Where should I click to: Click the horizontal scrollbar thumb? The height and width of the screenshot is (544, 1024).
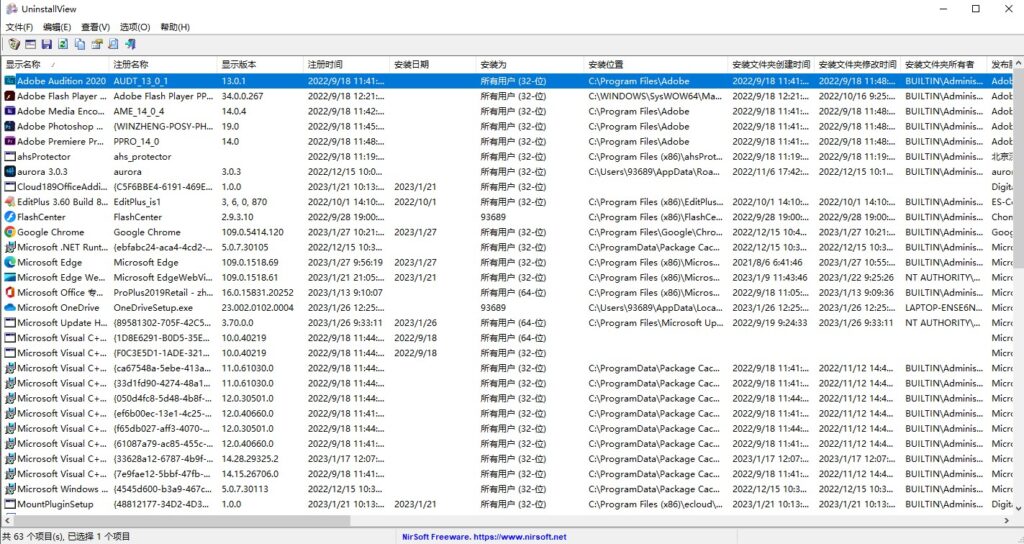182,520
